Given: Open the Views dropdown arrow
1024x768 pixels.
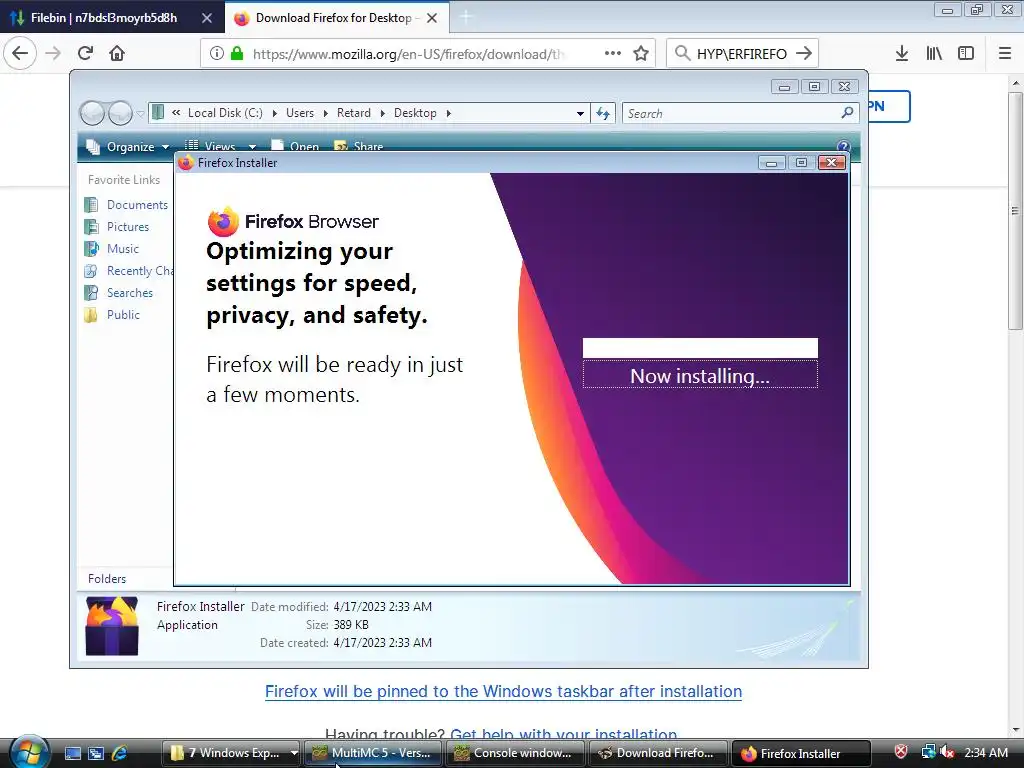Looking at the screenshot, I should (252, 147).
